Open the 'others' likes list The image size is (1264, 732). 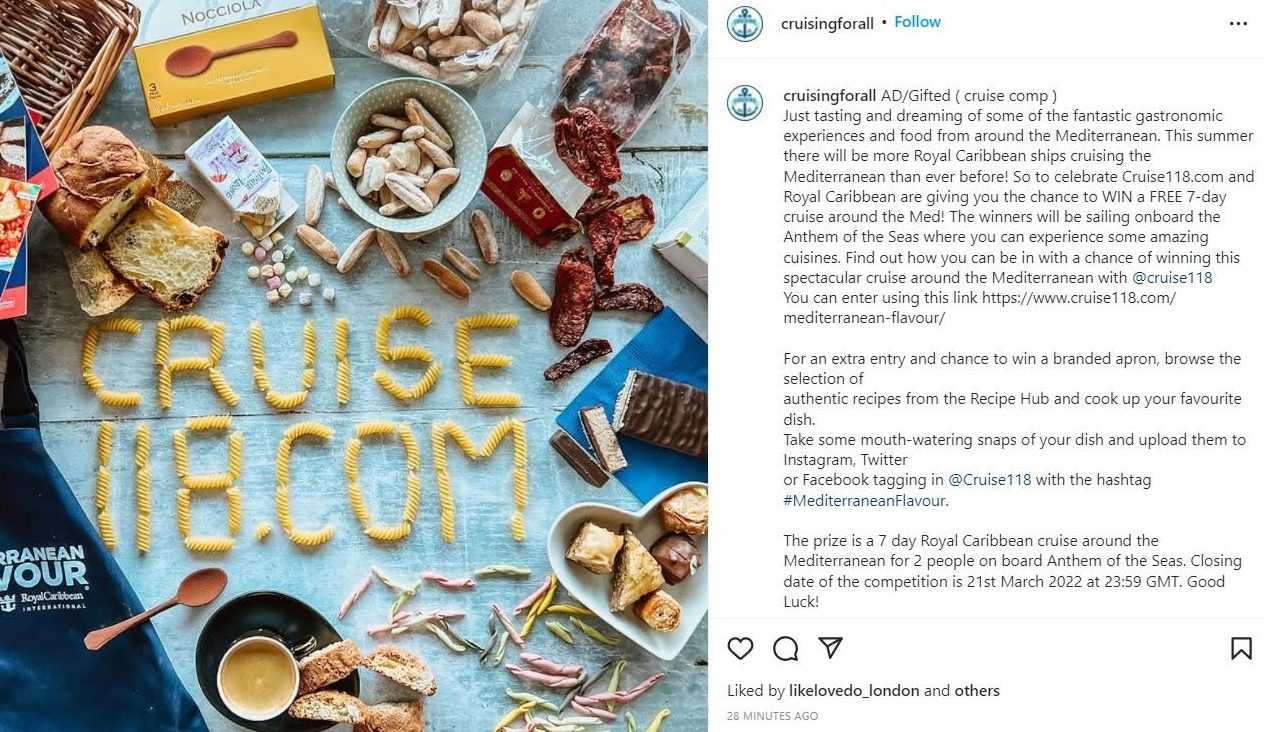pos(976,691)
